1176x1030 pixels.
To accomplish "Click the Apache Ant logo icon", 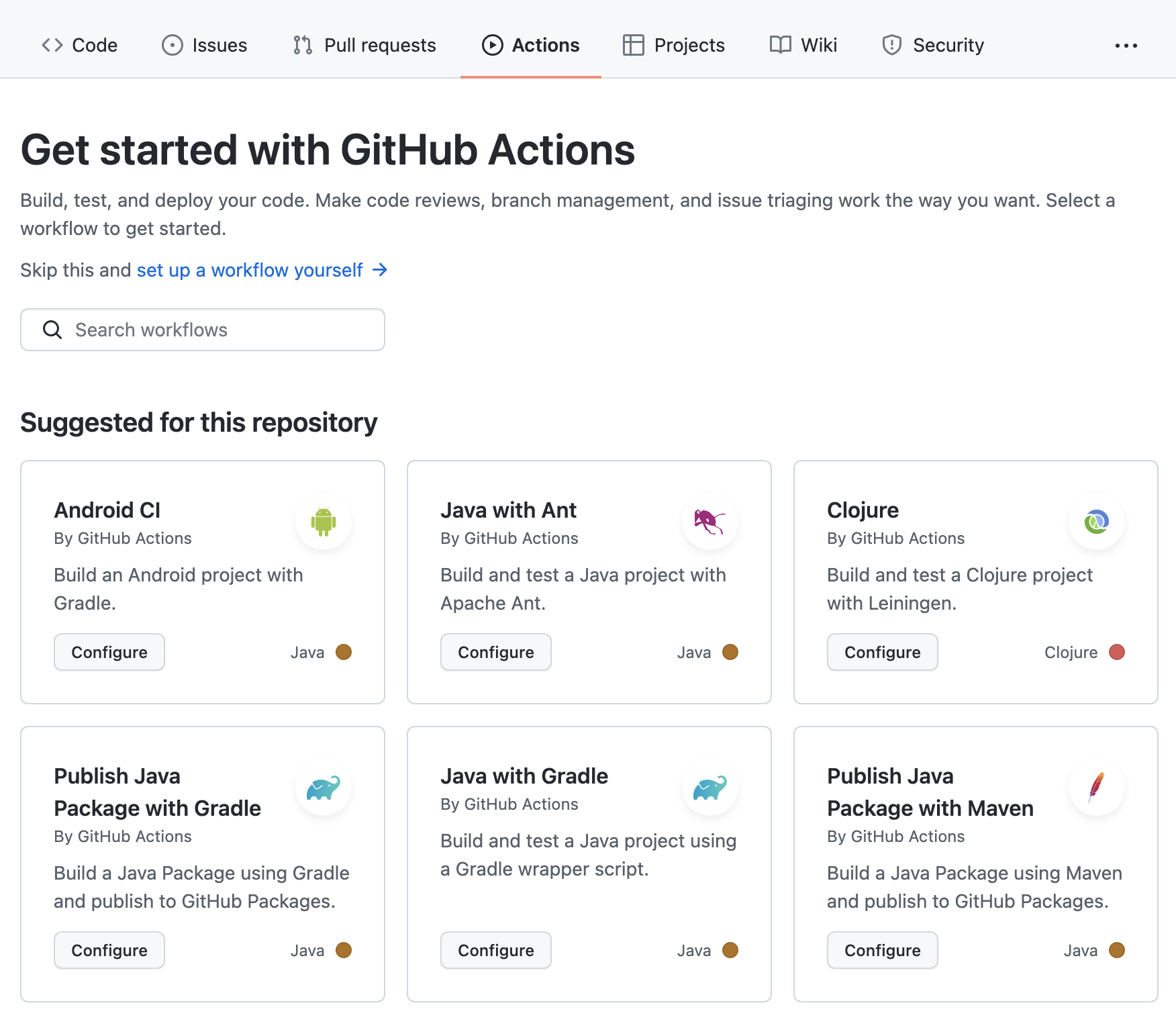I will pyautogui.click(x=709, y=522).
